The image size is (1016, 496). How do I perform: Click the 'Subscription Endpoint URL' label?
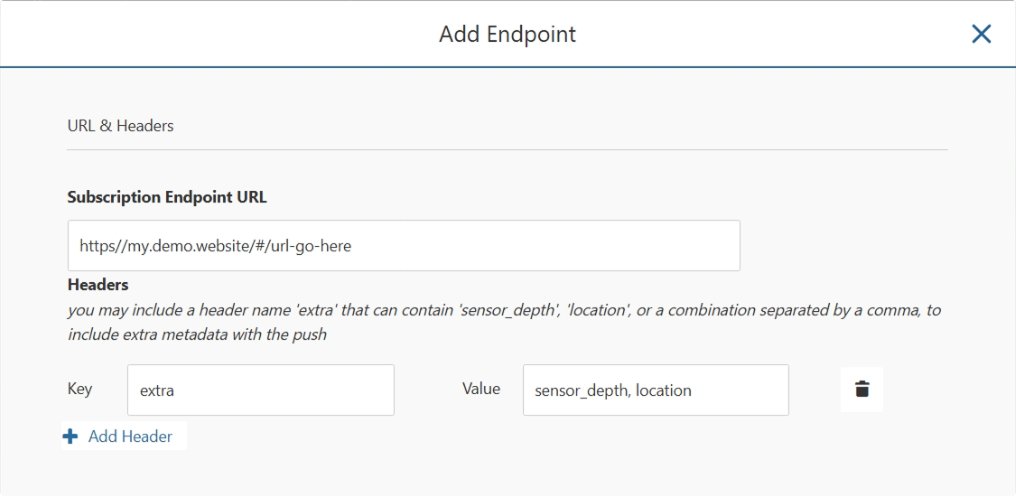point(167,198)
